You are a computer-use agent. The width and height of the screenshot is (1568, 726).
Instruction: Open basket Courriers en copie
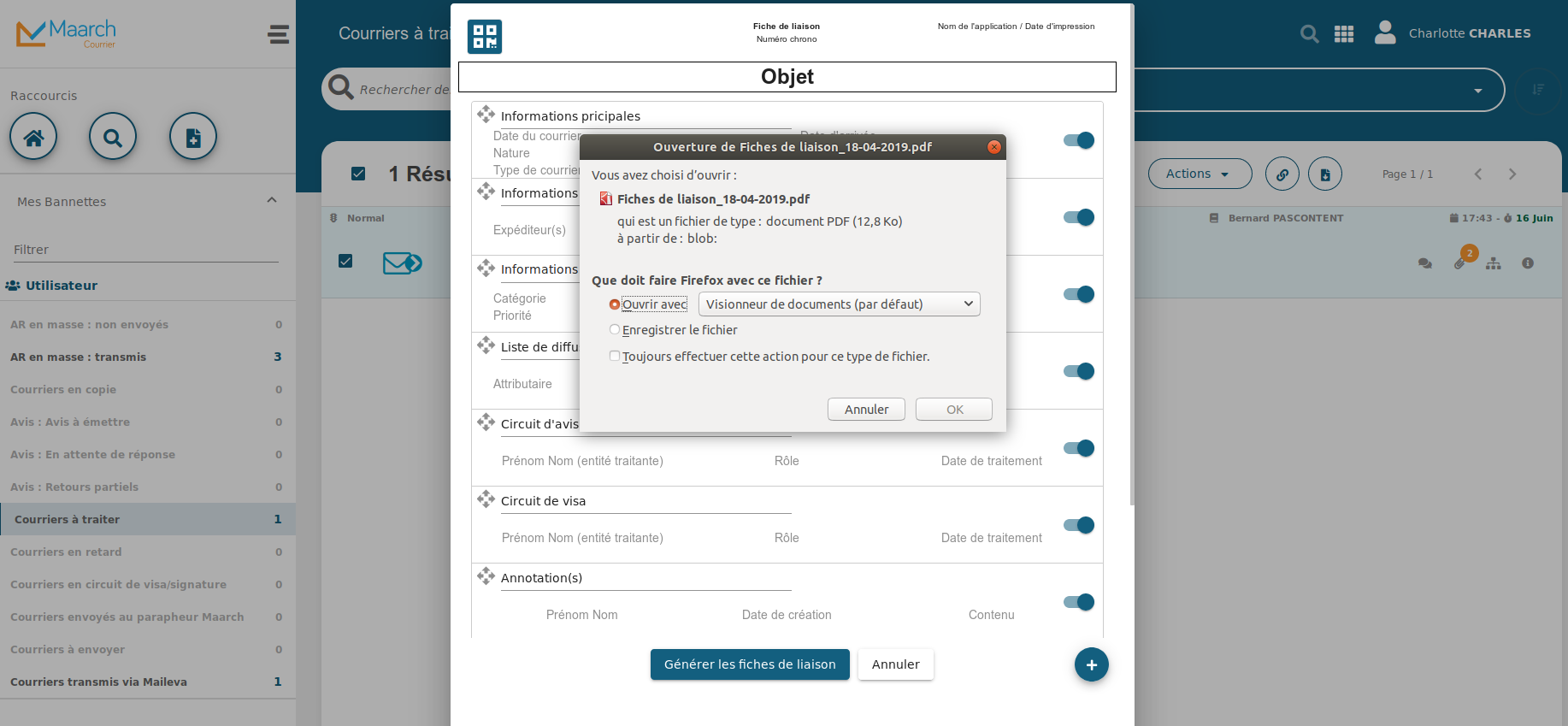[x=148, y=390]
